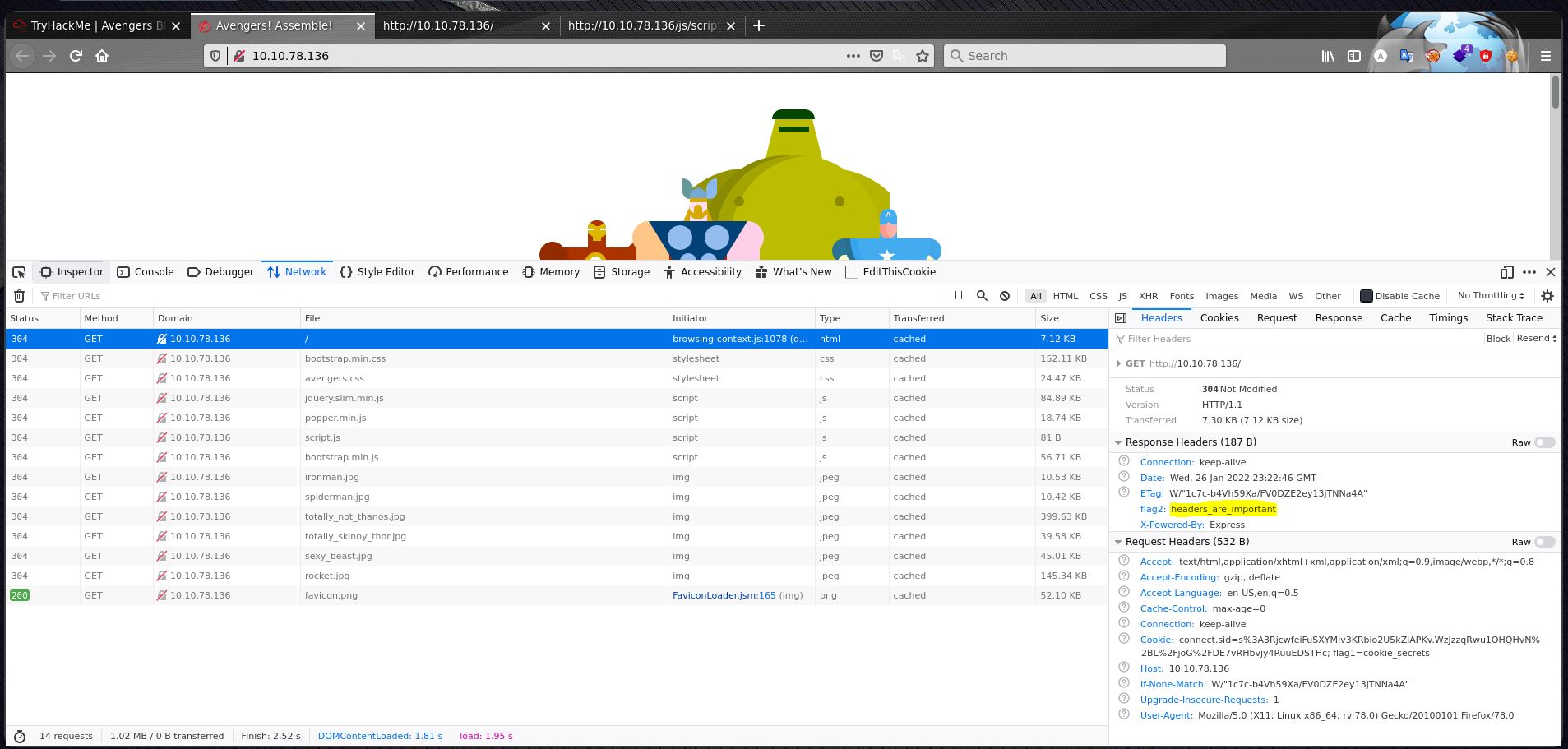
Task: Activate the element picker tool
Action: [20, 272]
